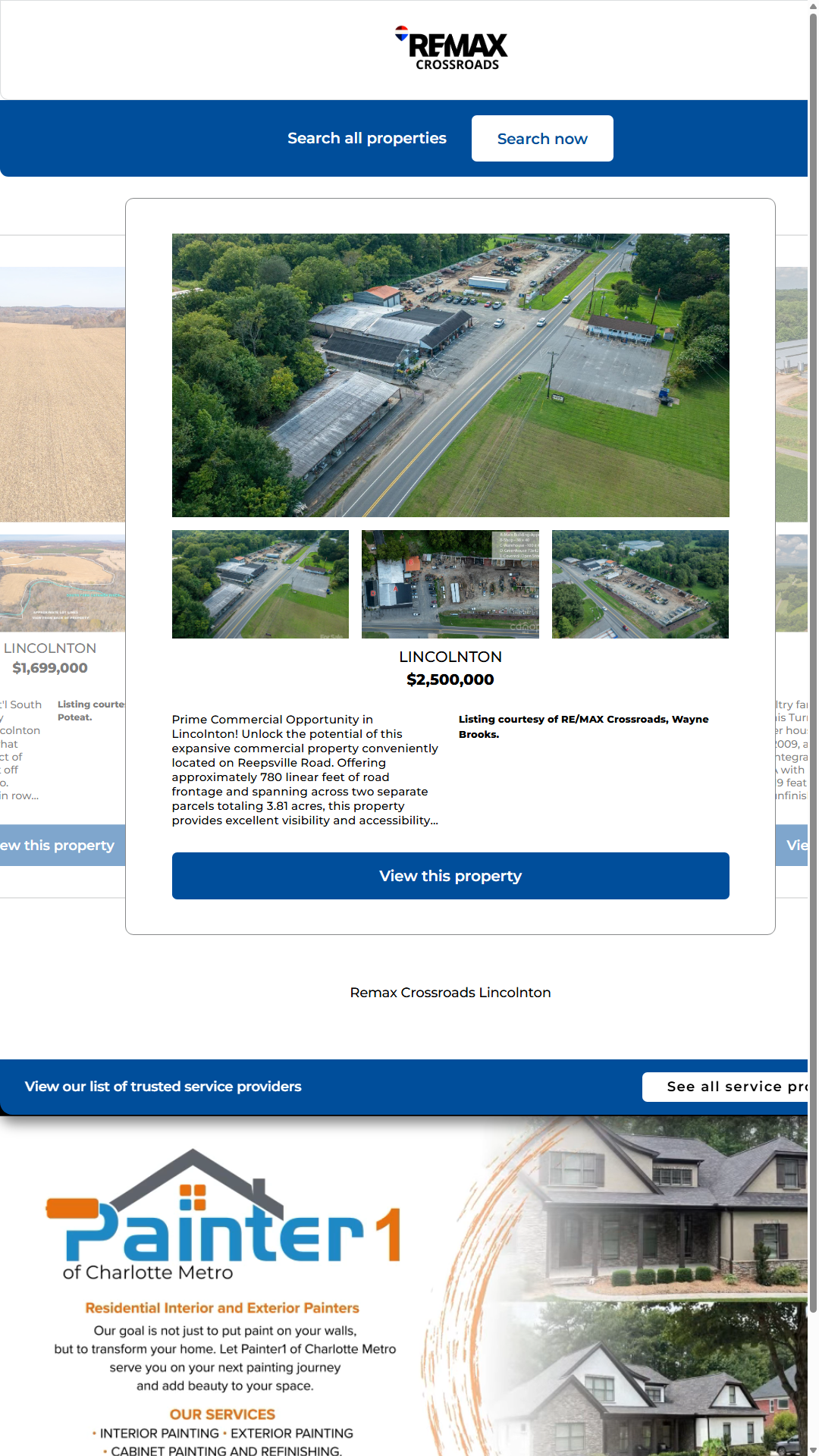Open the map thumbnail on the left listing
Image resolution: width=819 pixels, height=1456 pixels.
tap(62, 583)
